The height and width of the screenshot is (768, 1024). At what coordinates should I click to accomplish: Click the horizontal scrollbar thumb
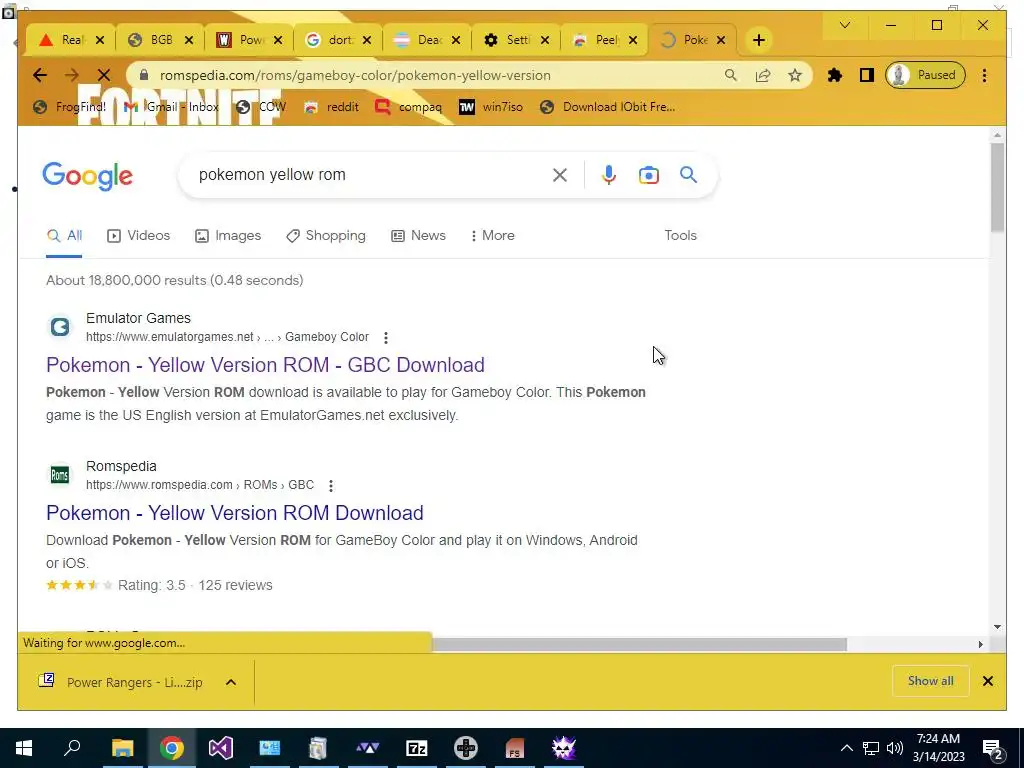pyautogui.click(x=639, y=645)
